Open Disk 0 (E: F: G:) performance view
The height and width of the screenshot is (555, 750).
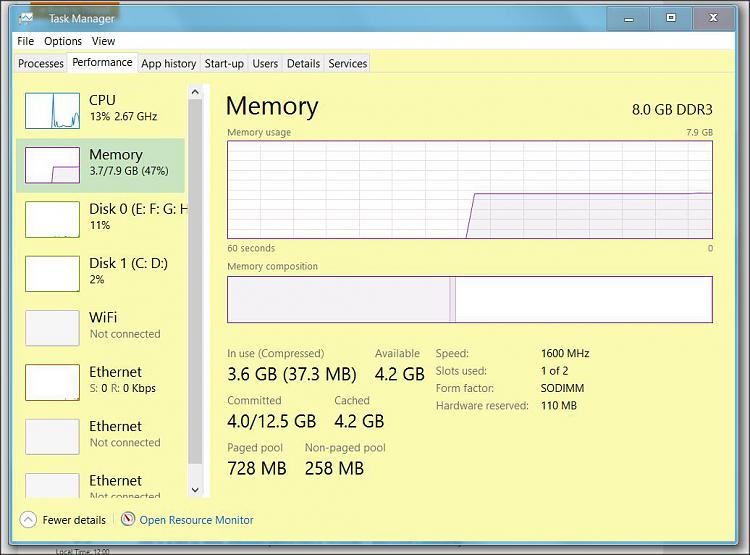[x=100, y=220]
